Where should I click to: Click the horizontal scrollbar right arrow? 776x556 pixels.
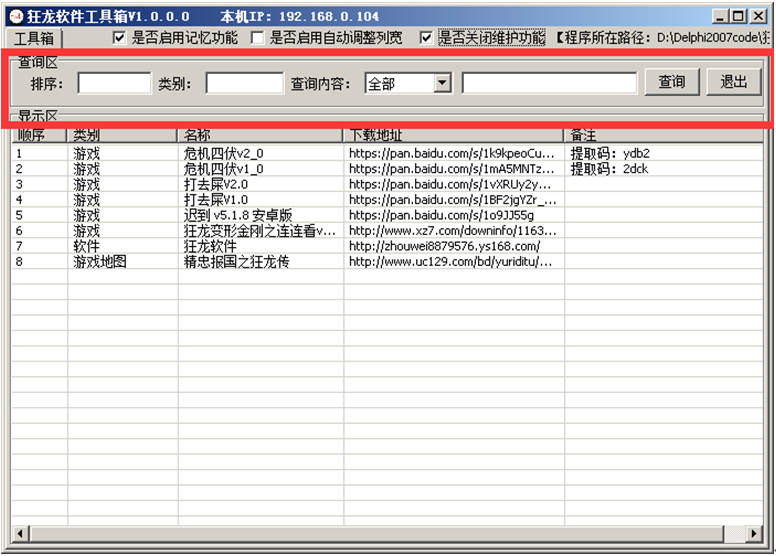pos(754,533)
